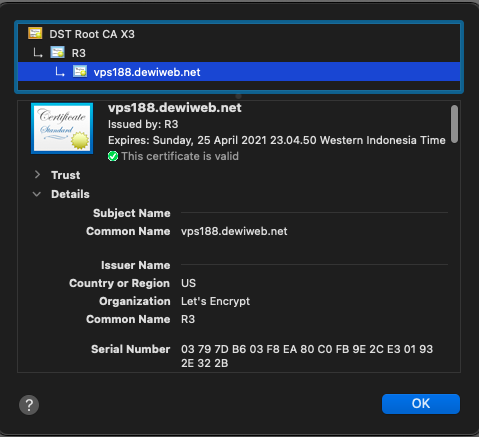This screenshot has height=437, width=479.
Task: Select vps188.dewiweb.net row in chain list
Action: (x=239, y=72)
